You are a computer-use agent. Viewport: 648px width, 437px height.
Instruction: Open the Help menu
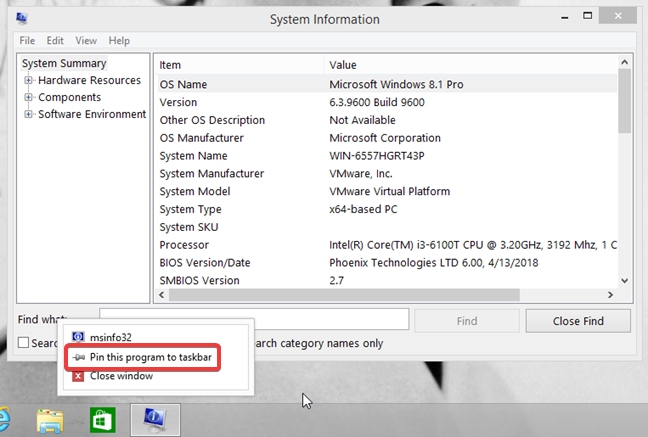pos(119,41)
